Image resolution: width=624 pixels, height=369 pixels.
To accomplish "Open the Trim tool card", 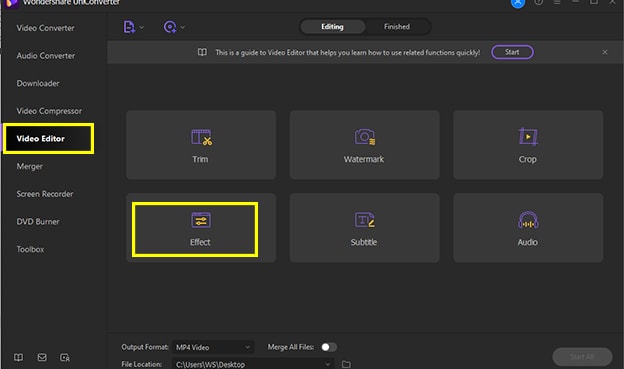I will pyautogui.click(x=201, y=145).
